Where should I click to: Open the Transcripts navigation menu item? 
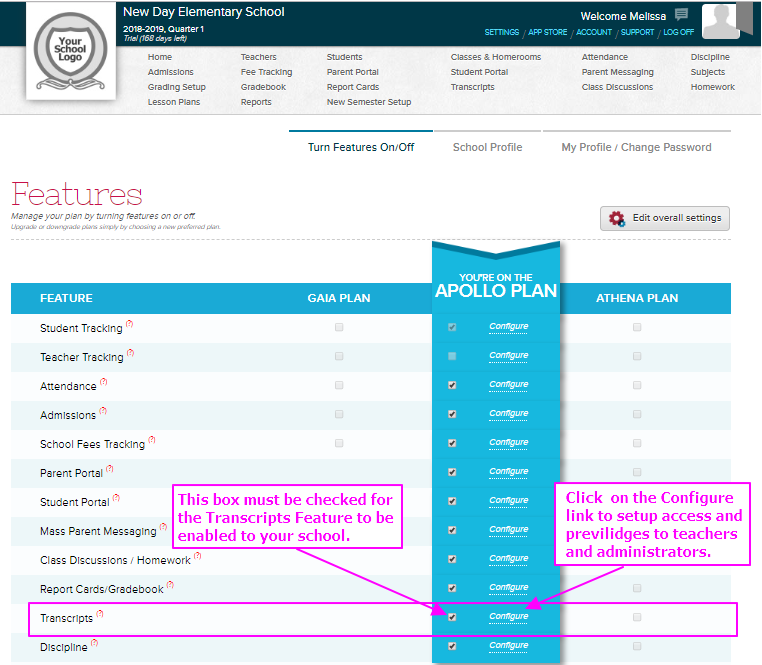pyautogui.click(x=472, y=87)
